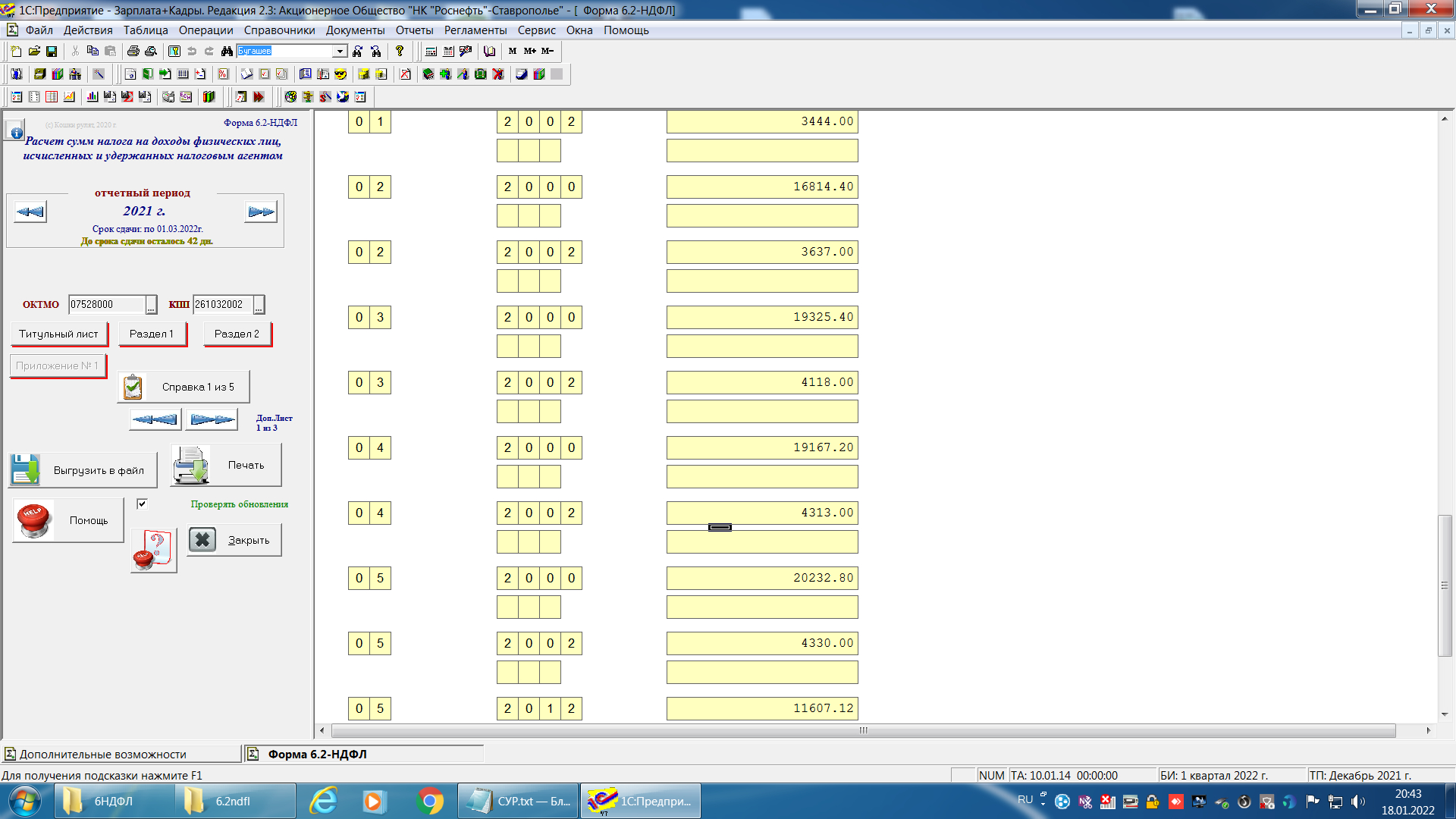Open the Операции menu
1456x819 pixels.
coord(206,30)
